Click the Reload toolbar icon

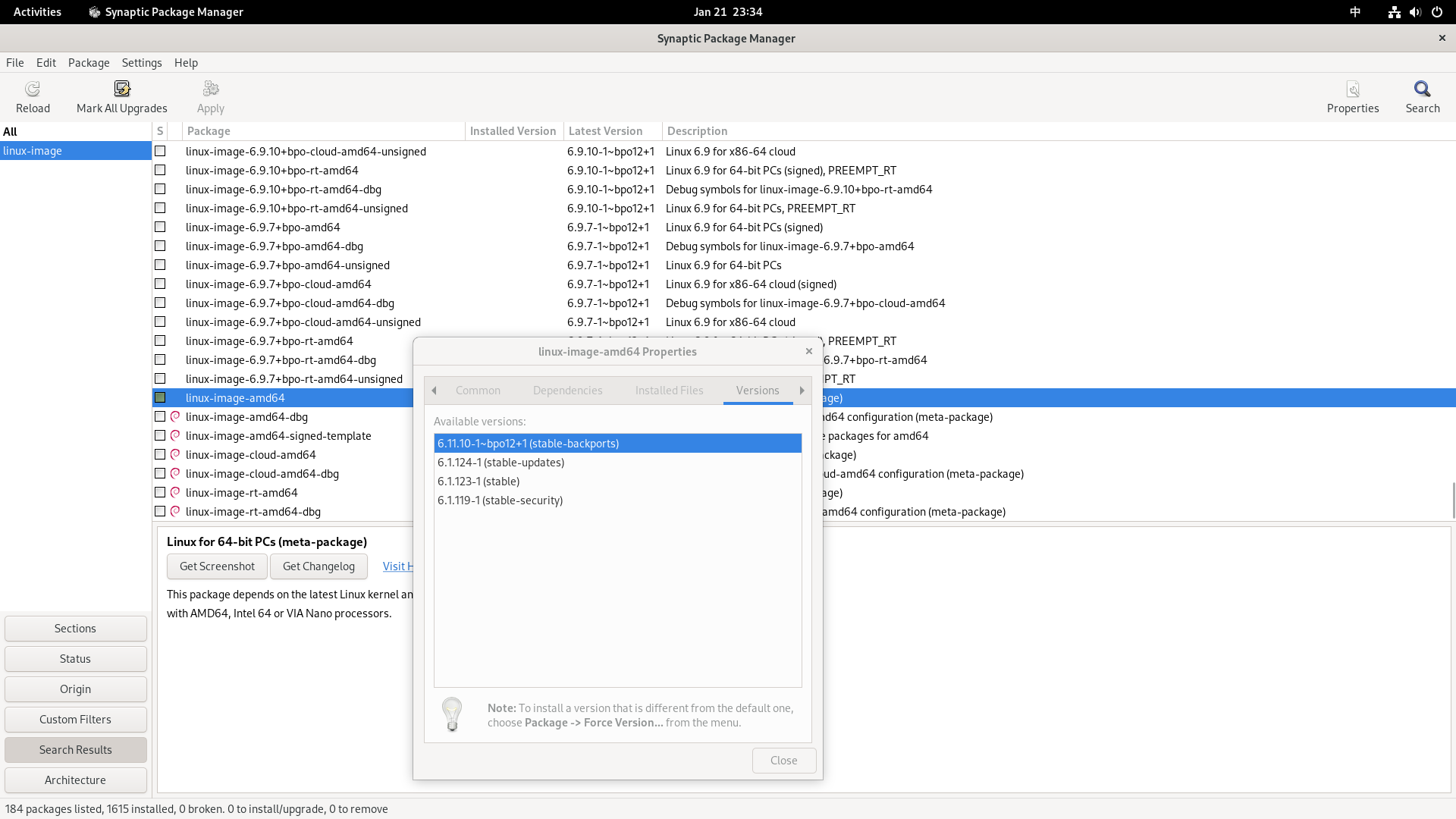click(33, 89)
